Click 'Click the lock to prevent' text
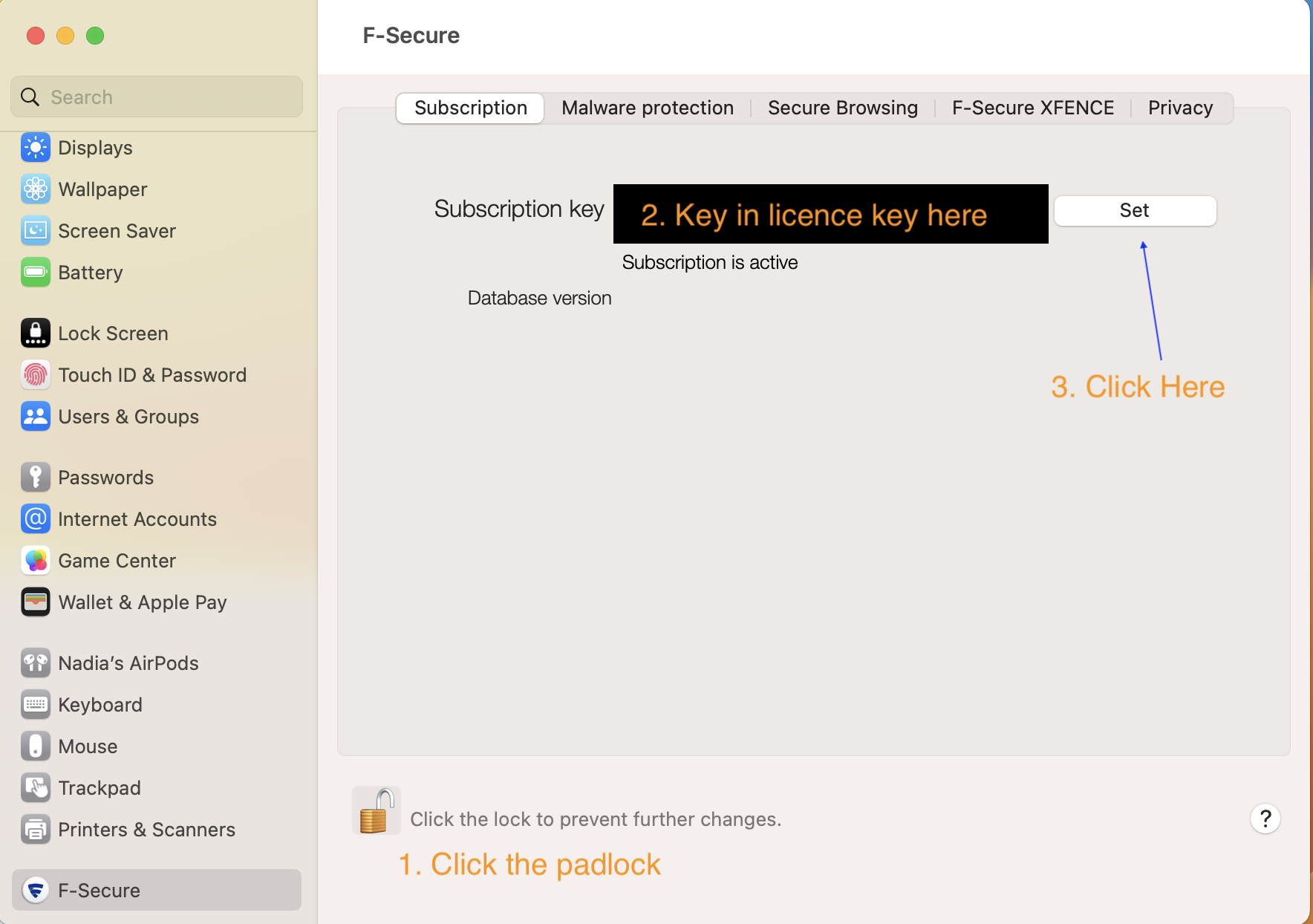 [596, 819]
